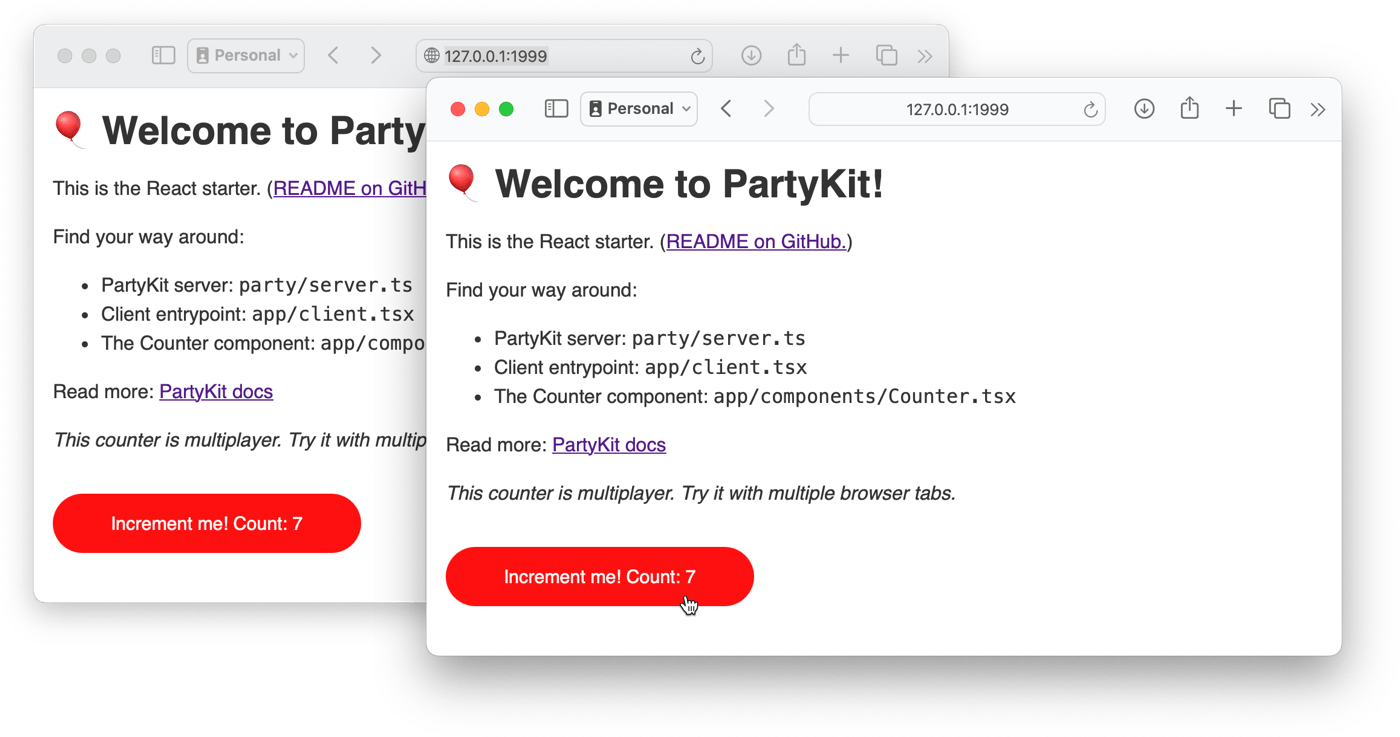Click address bar in front Safari window

[x=957, y=109]
